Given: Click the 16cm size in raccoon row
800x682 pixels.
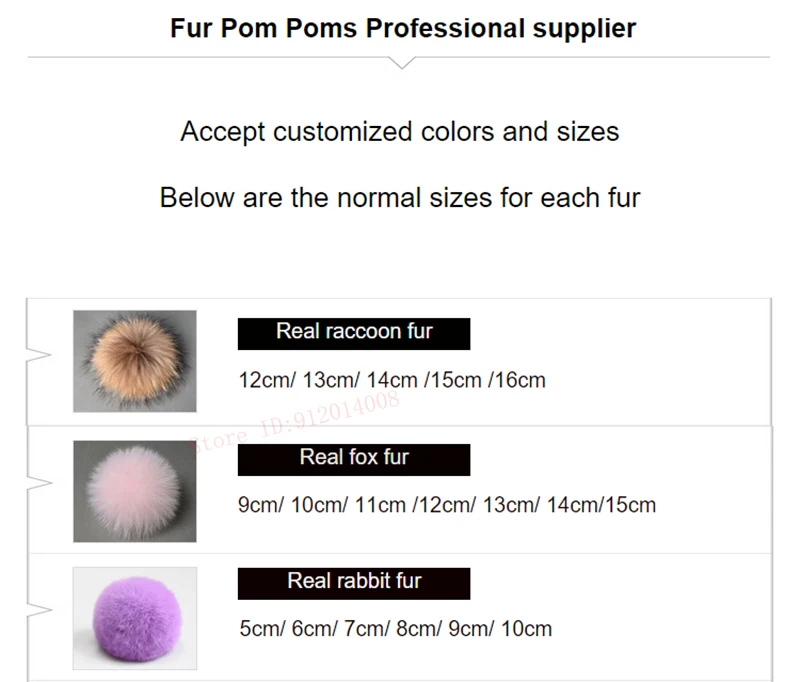Looking at the screenshot, I should 520,381.
